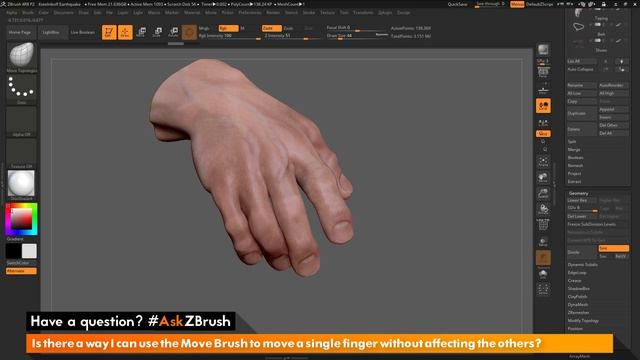Viewport: 640px width, 360px height.
Task: Toggle the M material channel button
Action: [x=242, y=28]
